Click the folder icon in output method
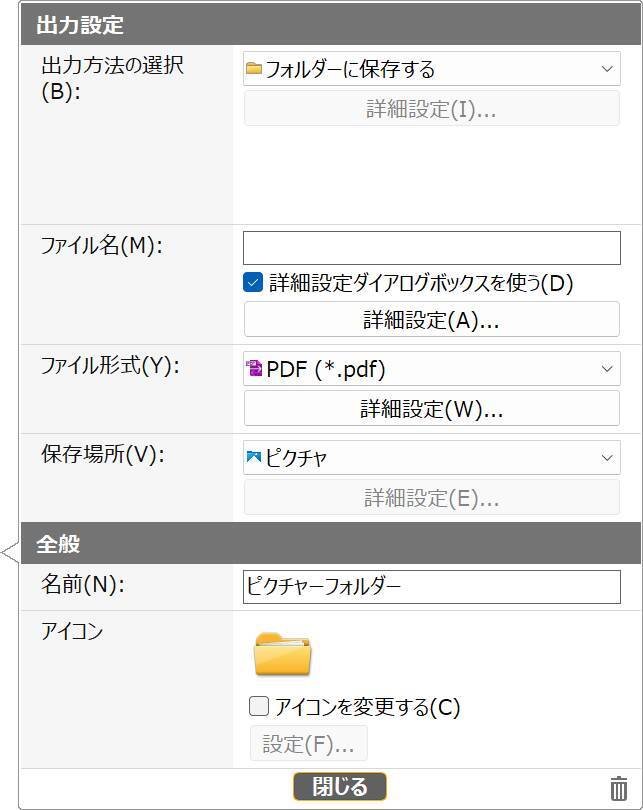Image resolution: width=643 pixels, height=810 pixels. (254, 69)
